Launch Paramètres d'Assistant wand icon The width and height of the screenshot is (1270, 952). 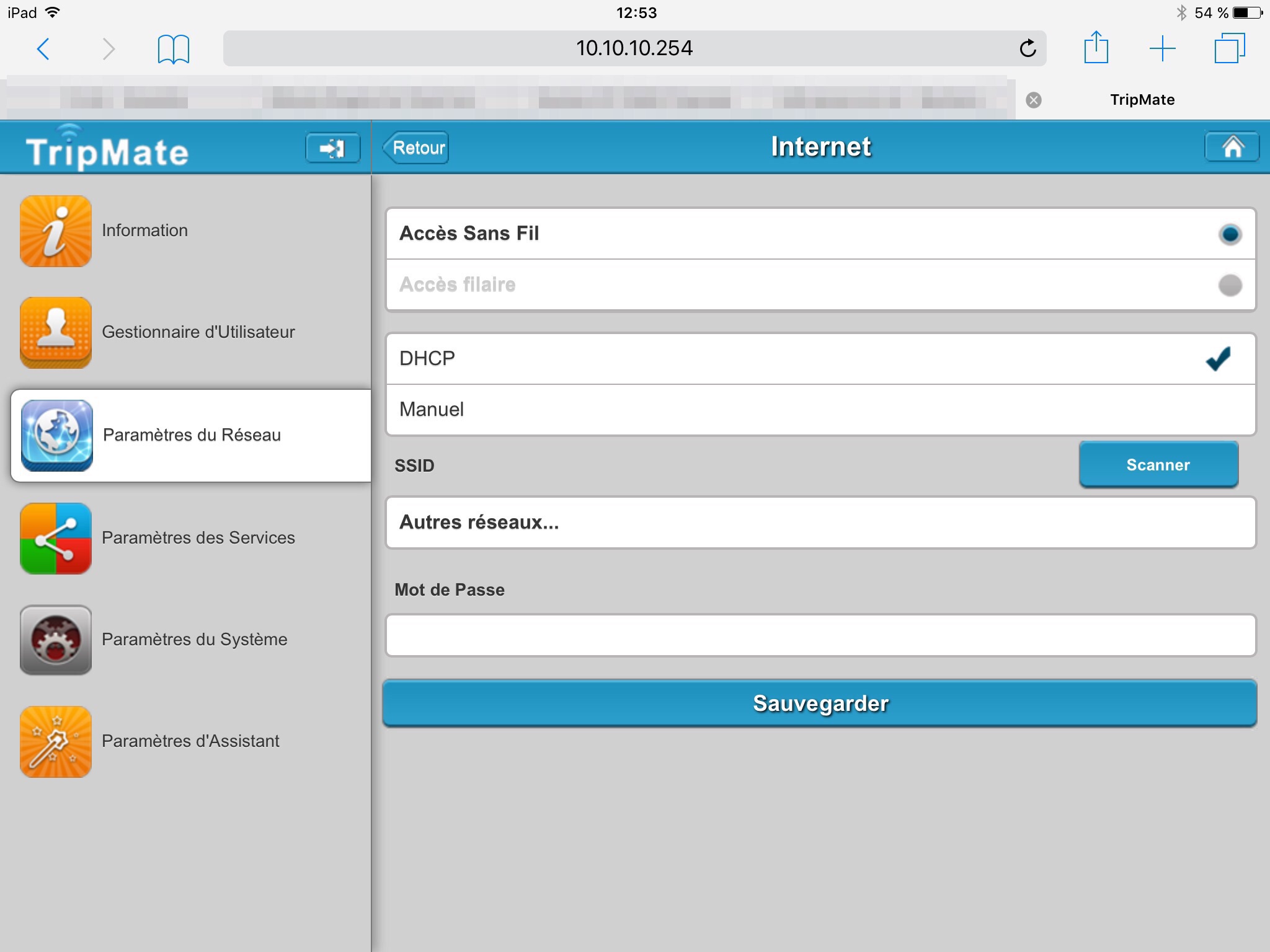[x=56, y=741]
